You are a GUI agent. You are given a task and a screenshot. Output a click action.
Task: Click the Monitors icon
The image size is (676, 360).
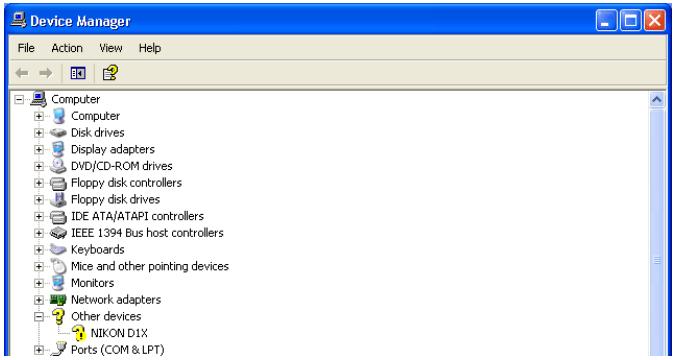click(58, 283)
